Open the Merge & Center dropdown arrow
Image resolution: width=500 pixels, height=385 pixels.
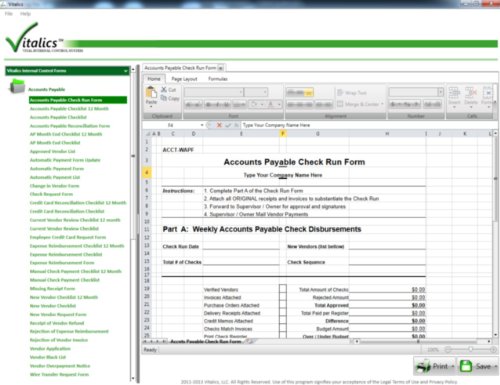tap(382, 104)
